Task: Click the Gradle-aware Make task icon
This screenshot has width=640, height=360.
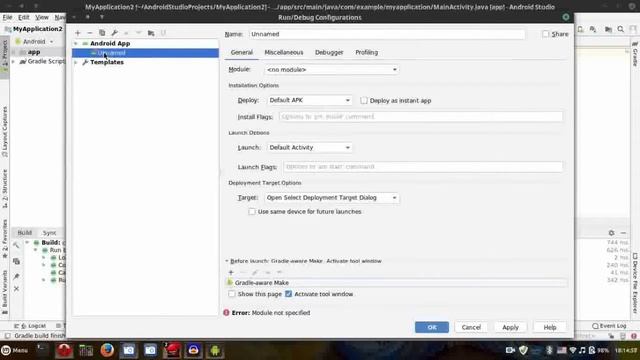Action: [x=230, y=282]
